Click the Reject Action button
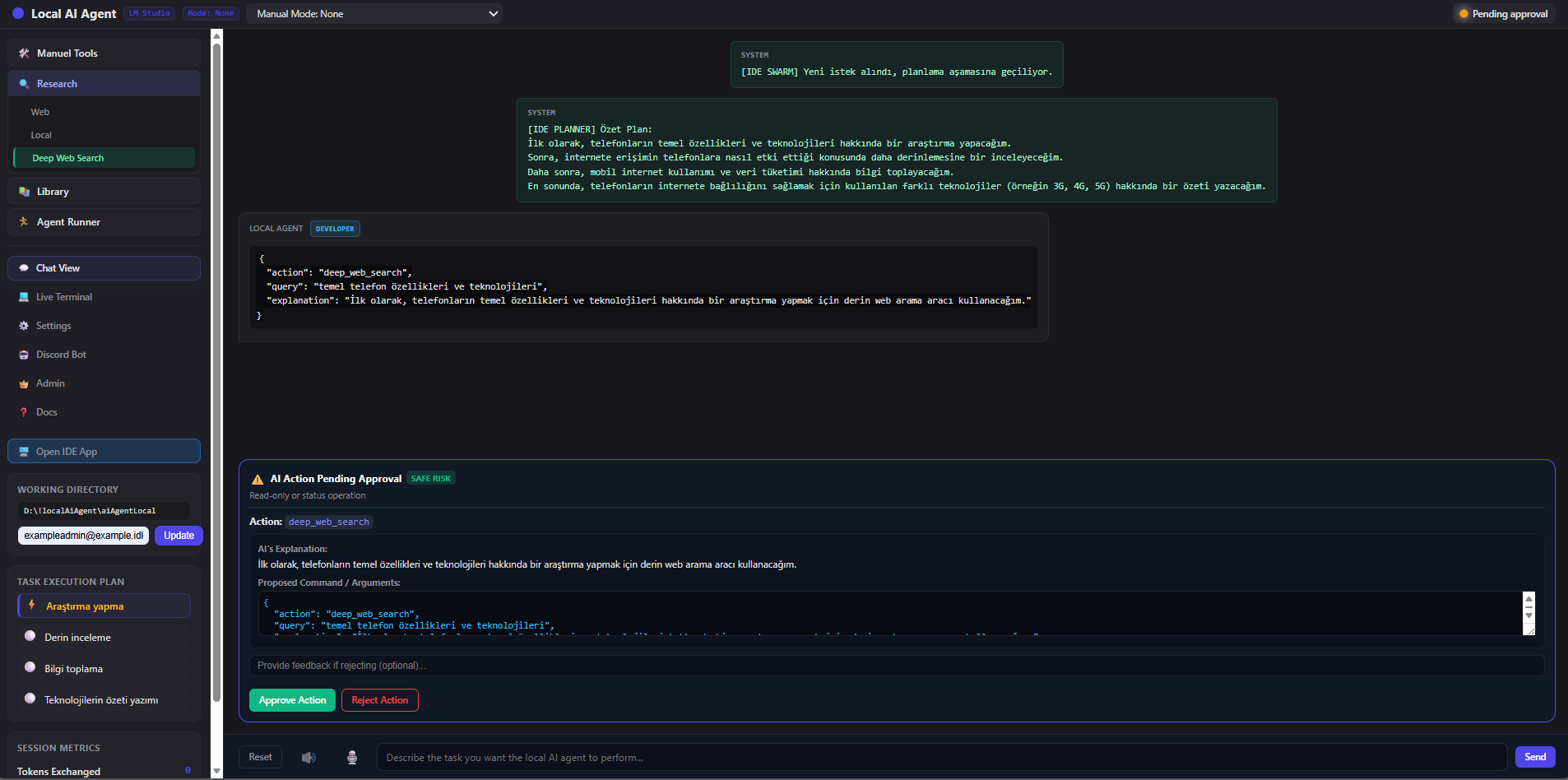 point(380,700)
